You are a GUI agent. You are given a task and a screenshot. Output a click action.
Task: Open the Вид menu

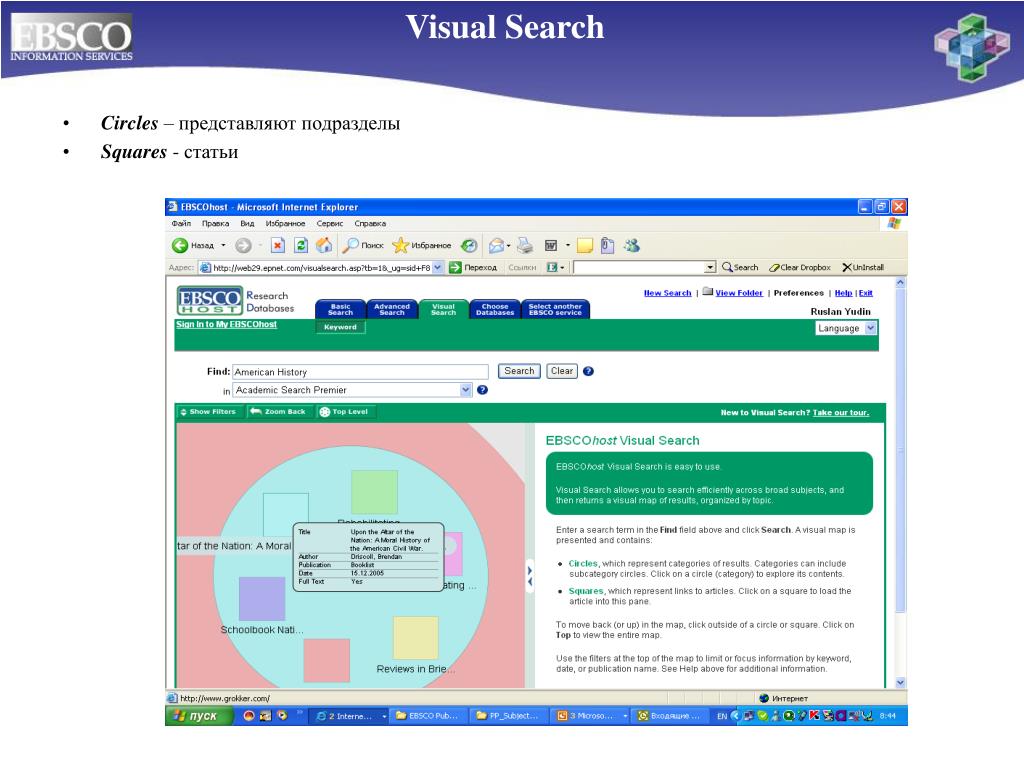(x=247, y=223)
